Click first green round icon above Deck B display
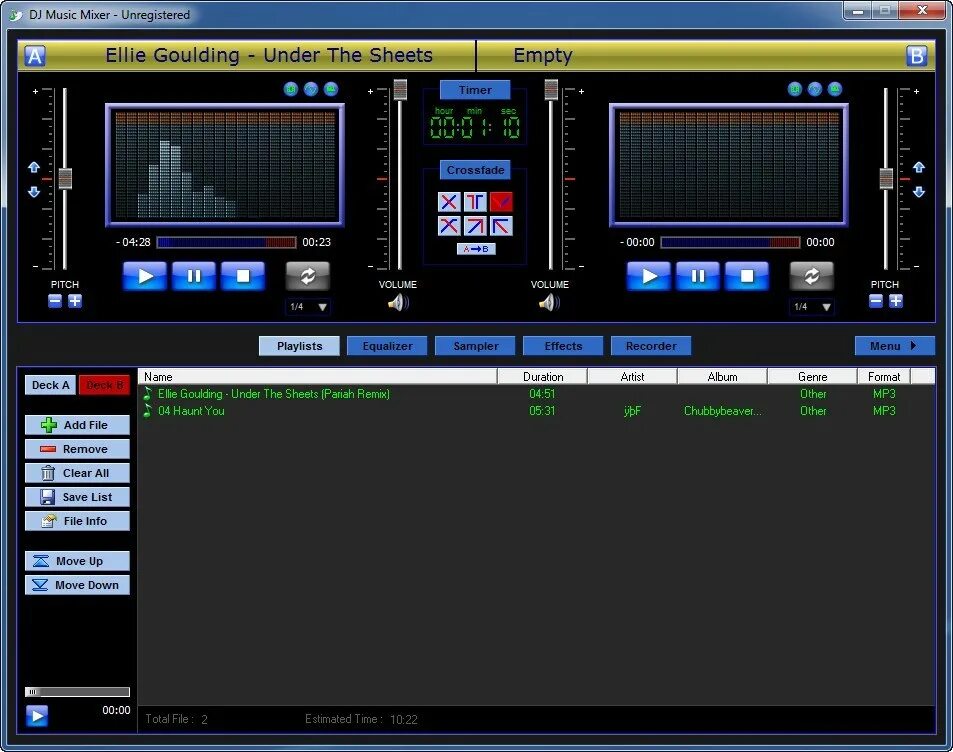953x752 pixels. click(795, 89)
